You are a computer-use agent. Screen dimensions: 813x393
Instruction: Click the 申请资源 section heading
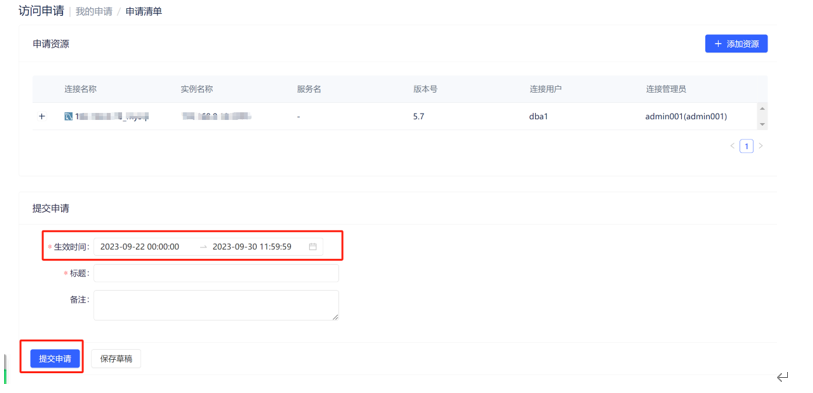tap(51, 44)
